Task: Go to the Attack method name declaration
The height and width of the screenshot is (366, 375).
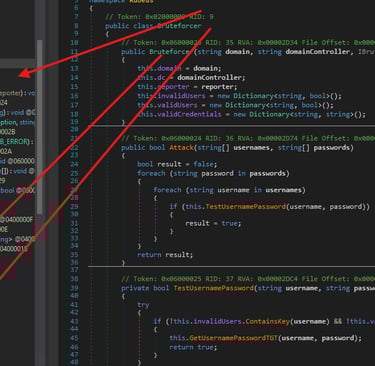Action: [182, 147]
